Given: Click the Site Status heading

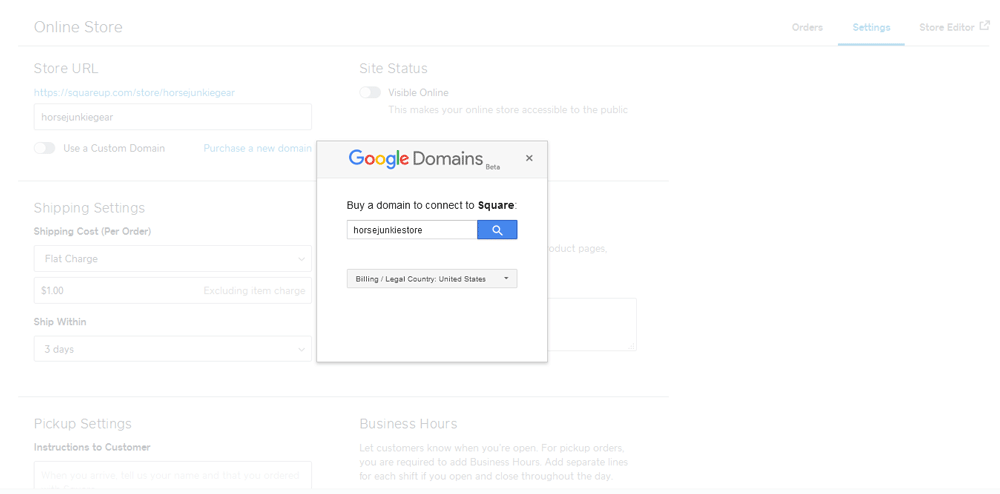Looking at the screenshot, I should coord(393,68).
